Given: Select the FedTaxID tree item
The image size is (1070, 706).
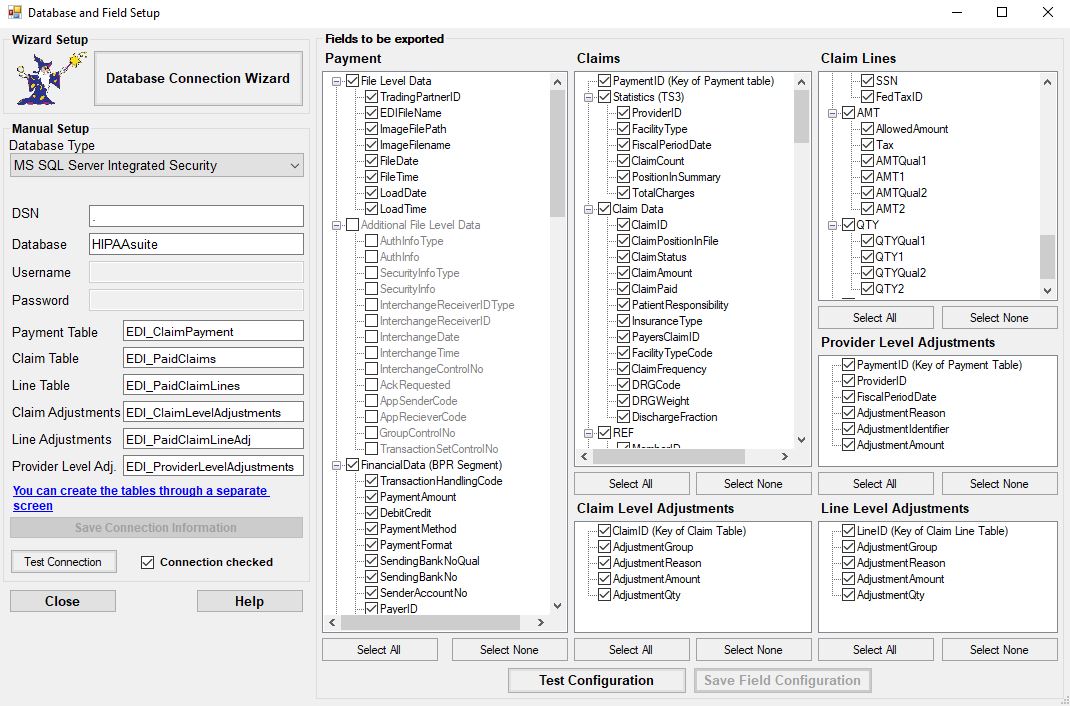Looking at the screenshot, I should [x=899, y=97].
